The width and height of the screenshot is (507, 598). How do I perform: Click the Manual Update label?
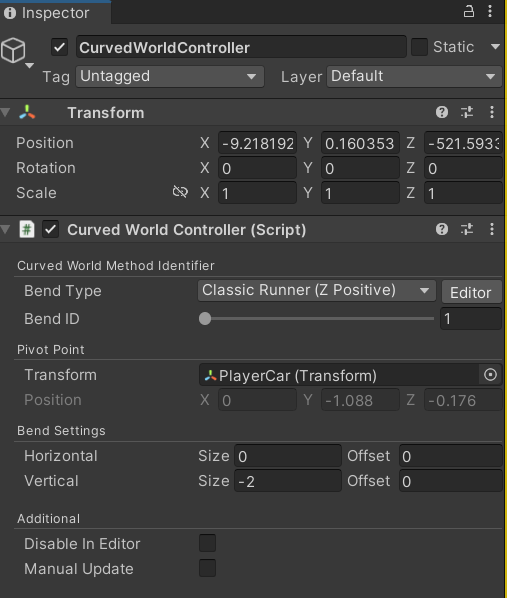(79, 569)
